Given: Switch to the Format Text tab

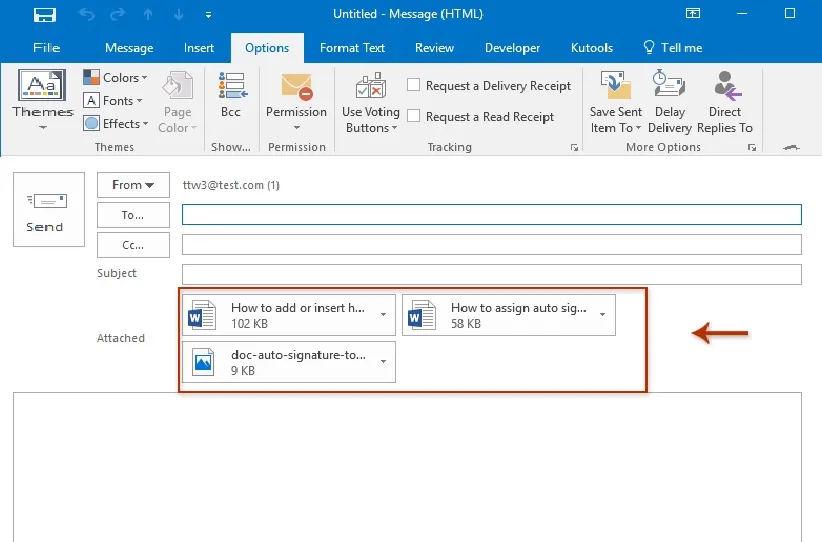Looking at the screenshot, I should coord(352,48).
